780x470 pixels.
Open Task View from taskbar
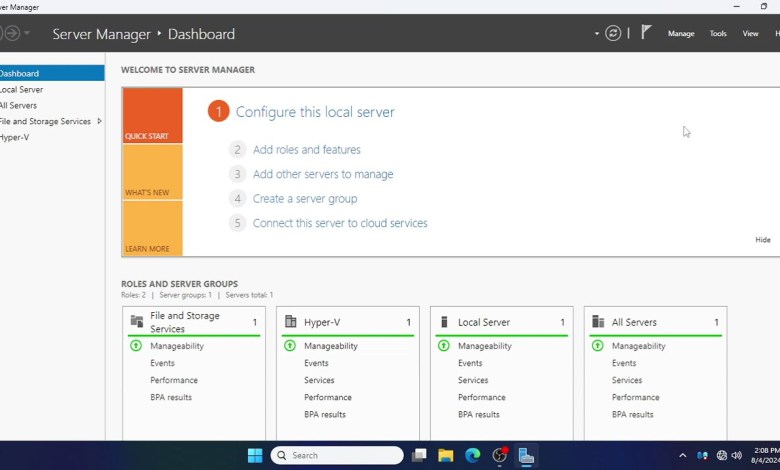419,455
